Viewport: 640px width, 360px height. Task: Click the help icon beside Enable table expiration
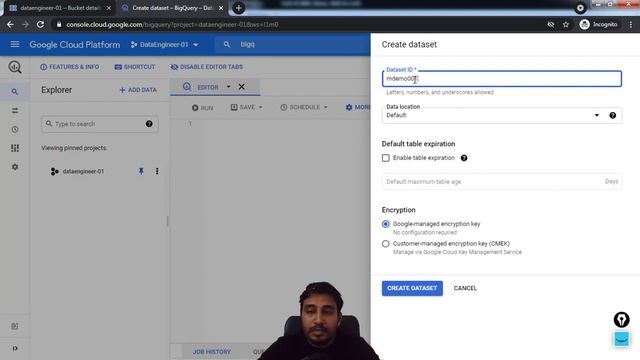[464, 158]
